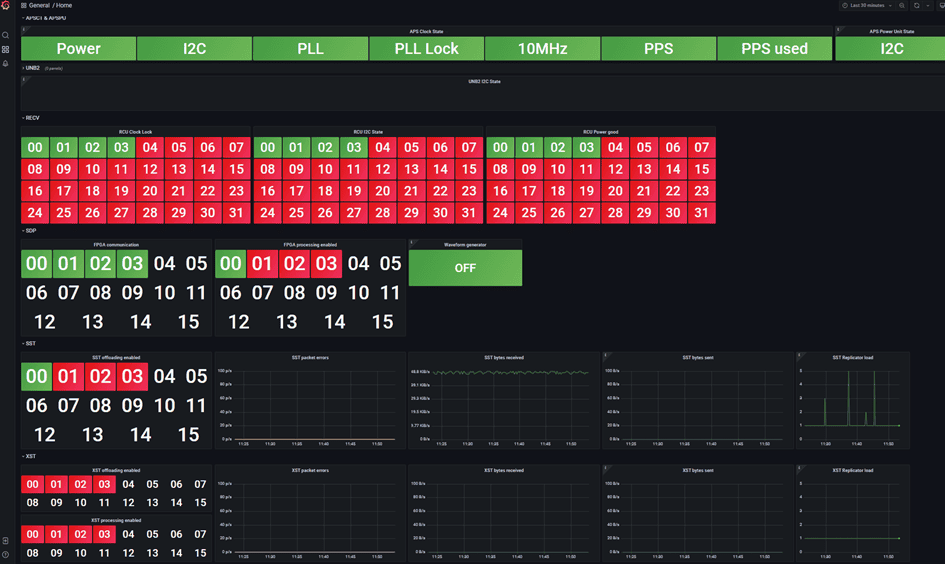945x564 pixels.
Task: Click the Grafana logo in the sidebar
Action: click(5, 5)
